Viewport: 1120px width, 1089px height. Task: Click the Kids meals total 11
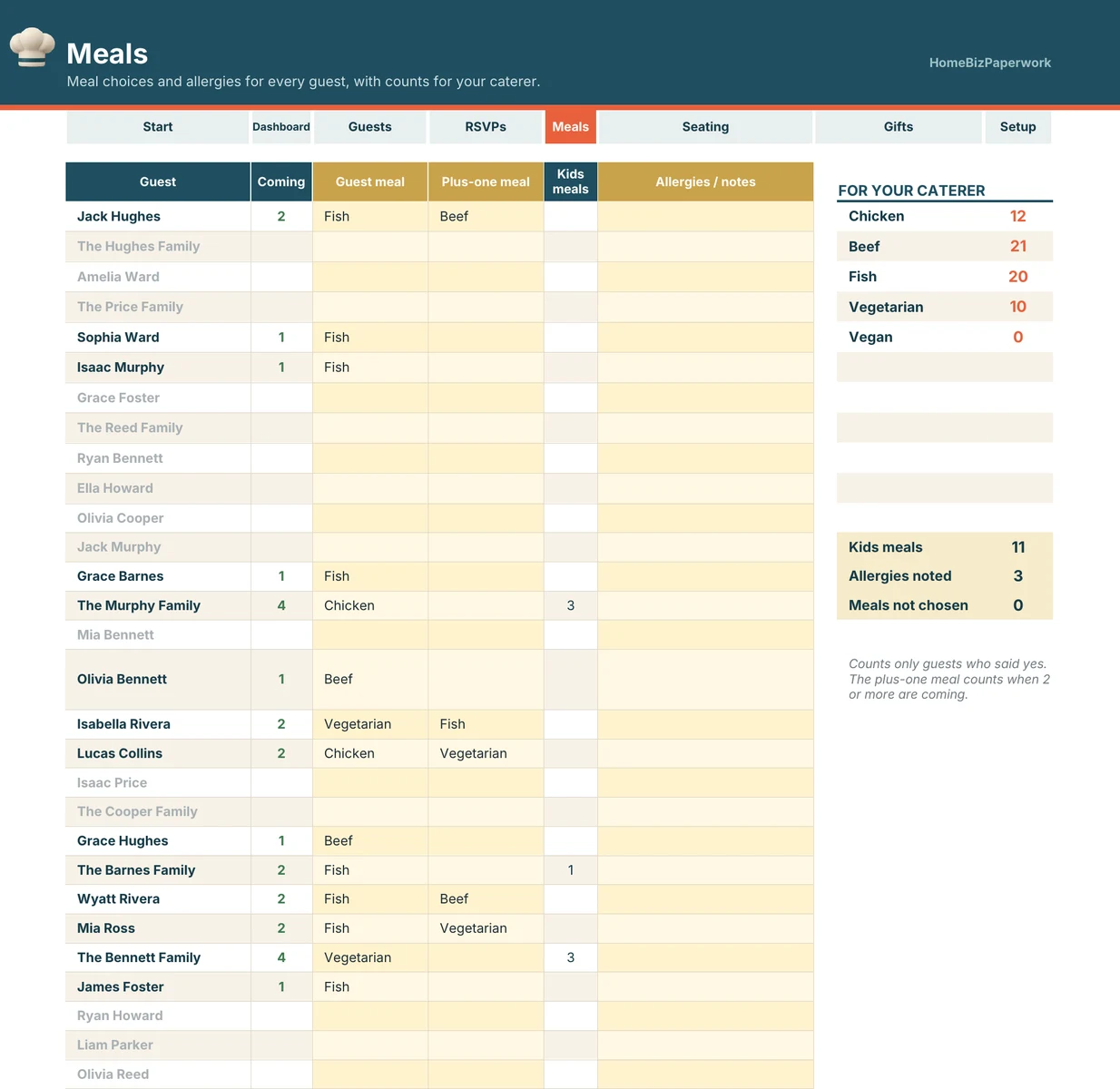pos(1018,547)
